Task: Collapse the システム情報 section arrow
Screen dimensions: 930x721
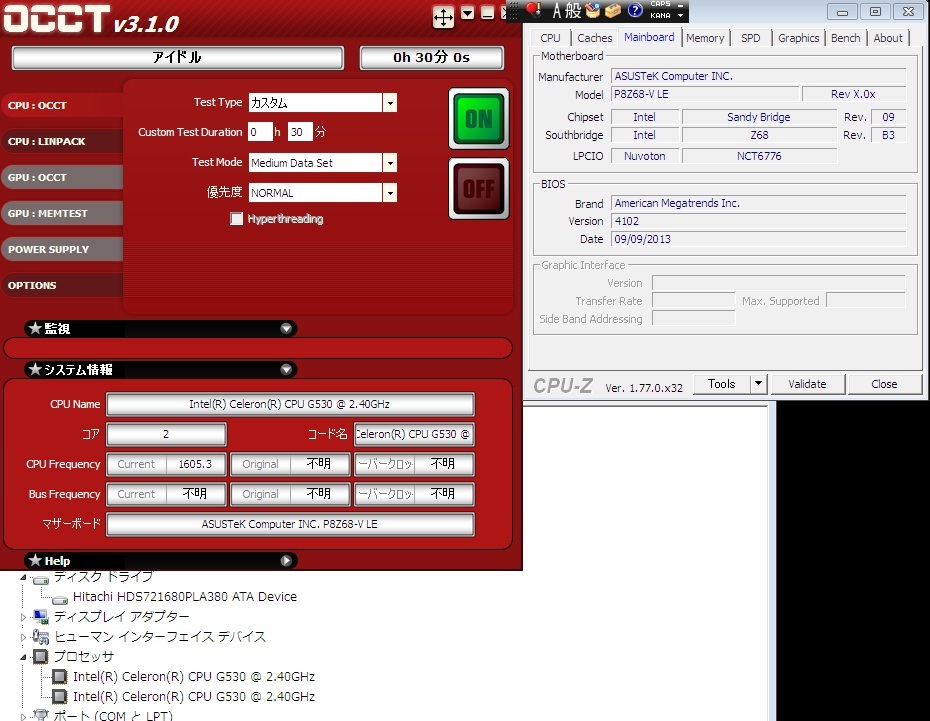Action: [x=286, y=369]
